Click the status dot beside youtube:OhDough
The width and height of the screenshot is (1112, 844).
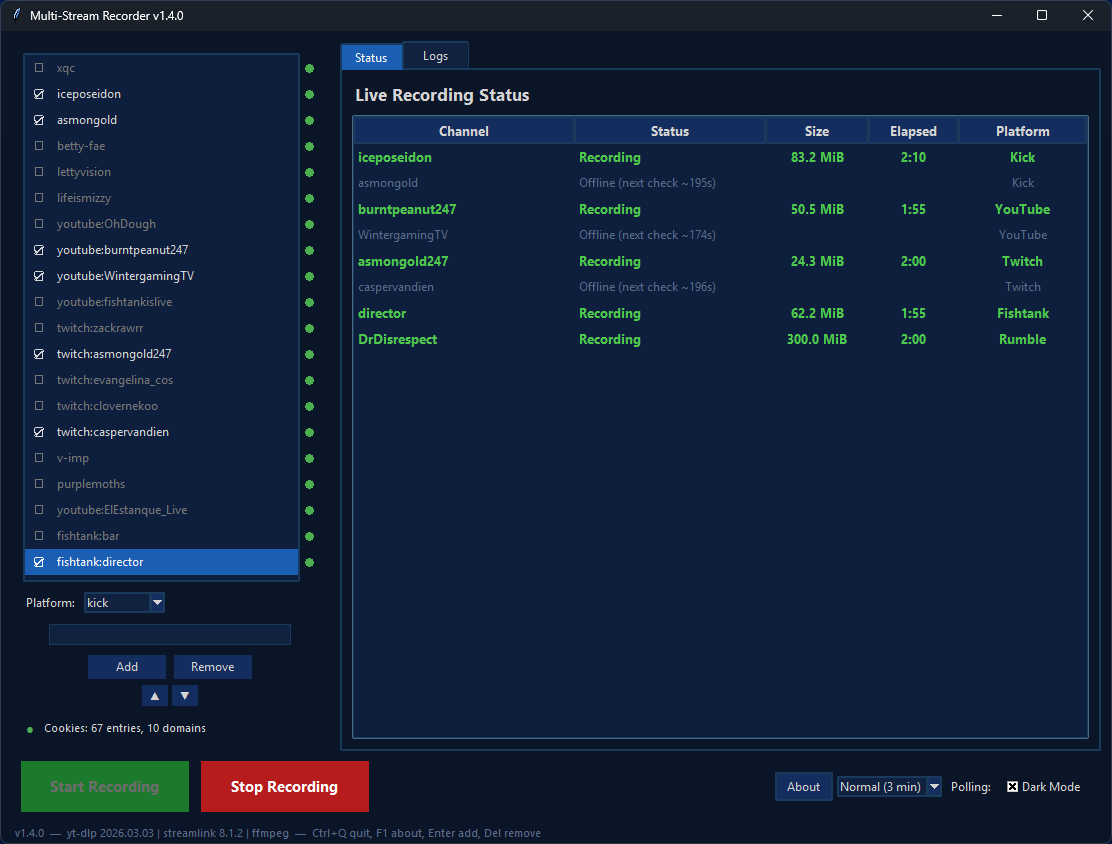309,225
